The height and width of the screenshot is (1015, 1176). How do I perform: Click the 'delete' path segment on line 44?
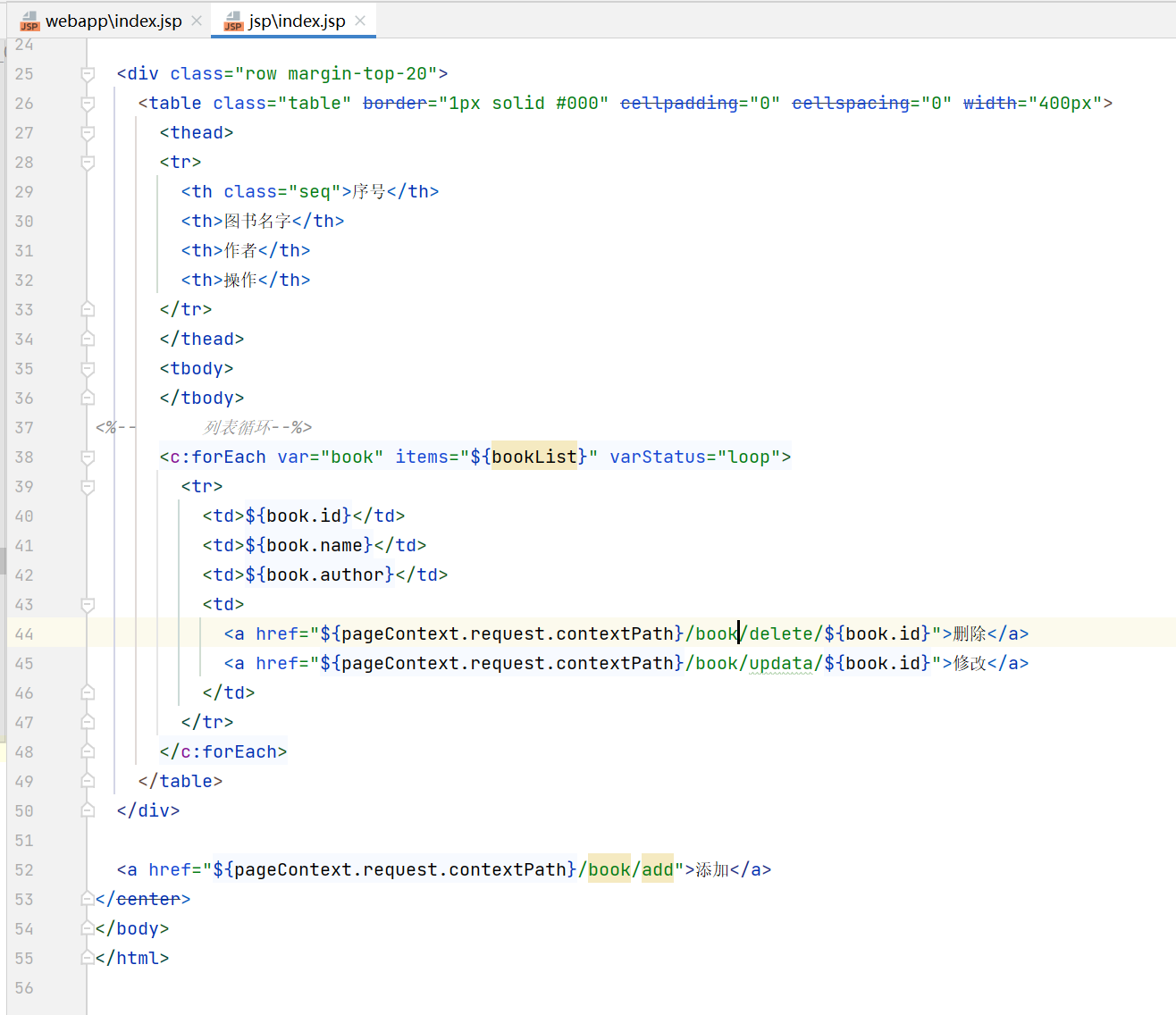[x=781, y=634]
